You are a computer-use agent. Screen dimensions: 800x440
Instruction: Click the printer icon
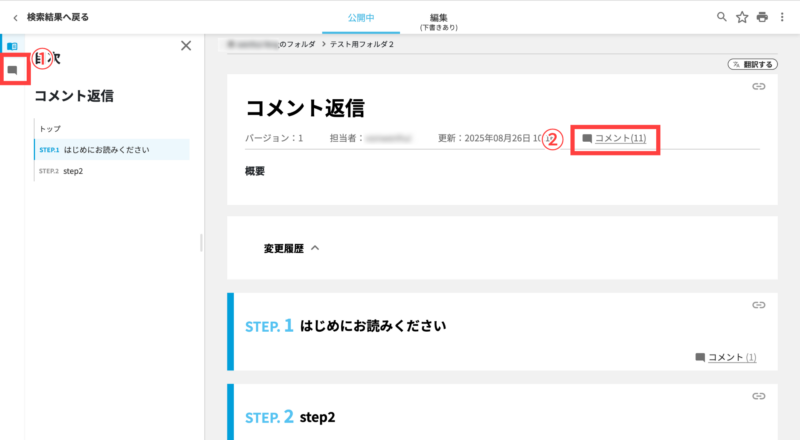tap(762, 17)
